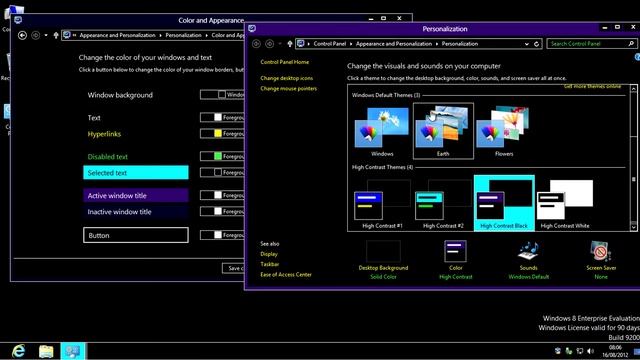Open File Explorer from the taskbar
Screen dimensions: 640x360
46,351
